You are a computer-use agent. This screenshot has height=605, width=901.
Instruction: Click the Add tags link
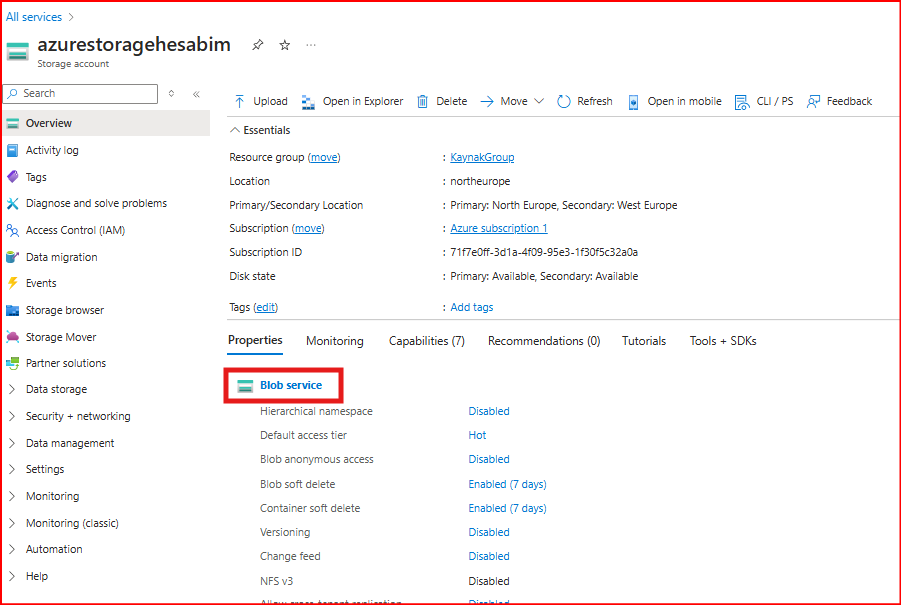[x=471, y=307]
